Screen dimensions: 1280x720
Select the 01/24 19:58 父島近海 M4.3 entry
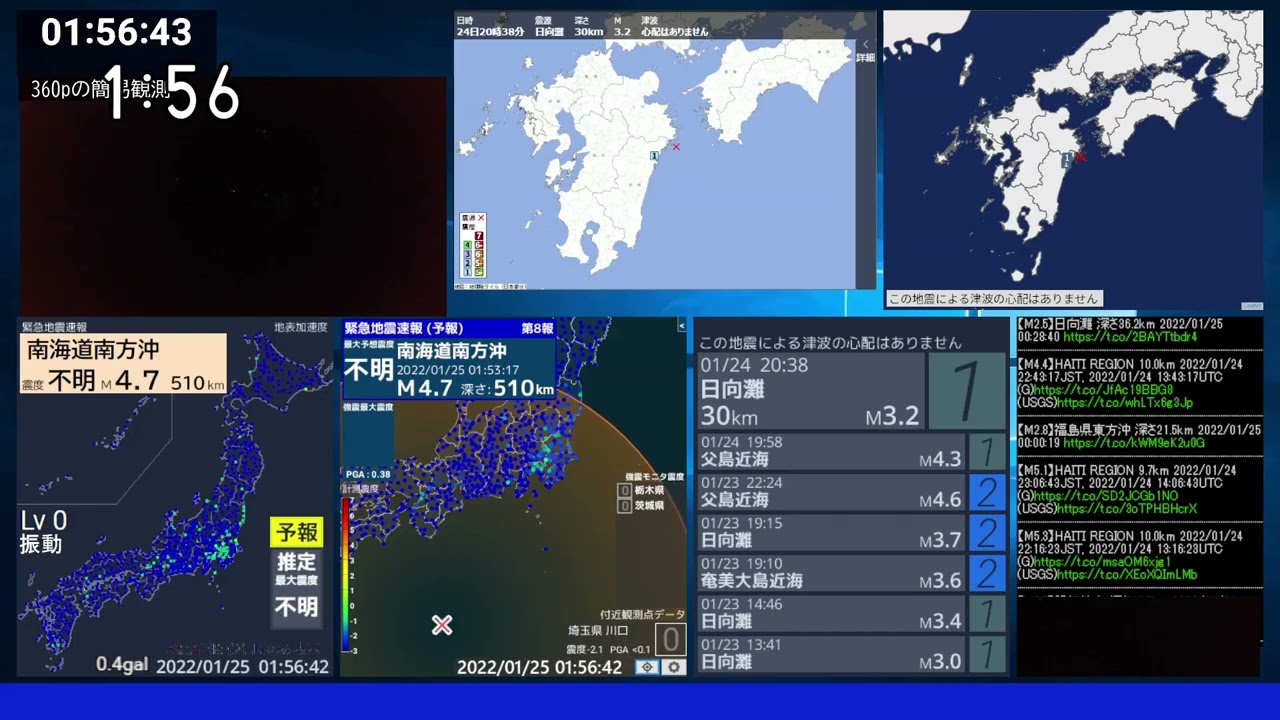[x=831, y=451]
